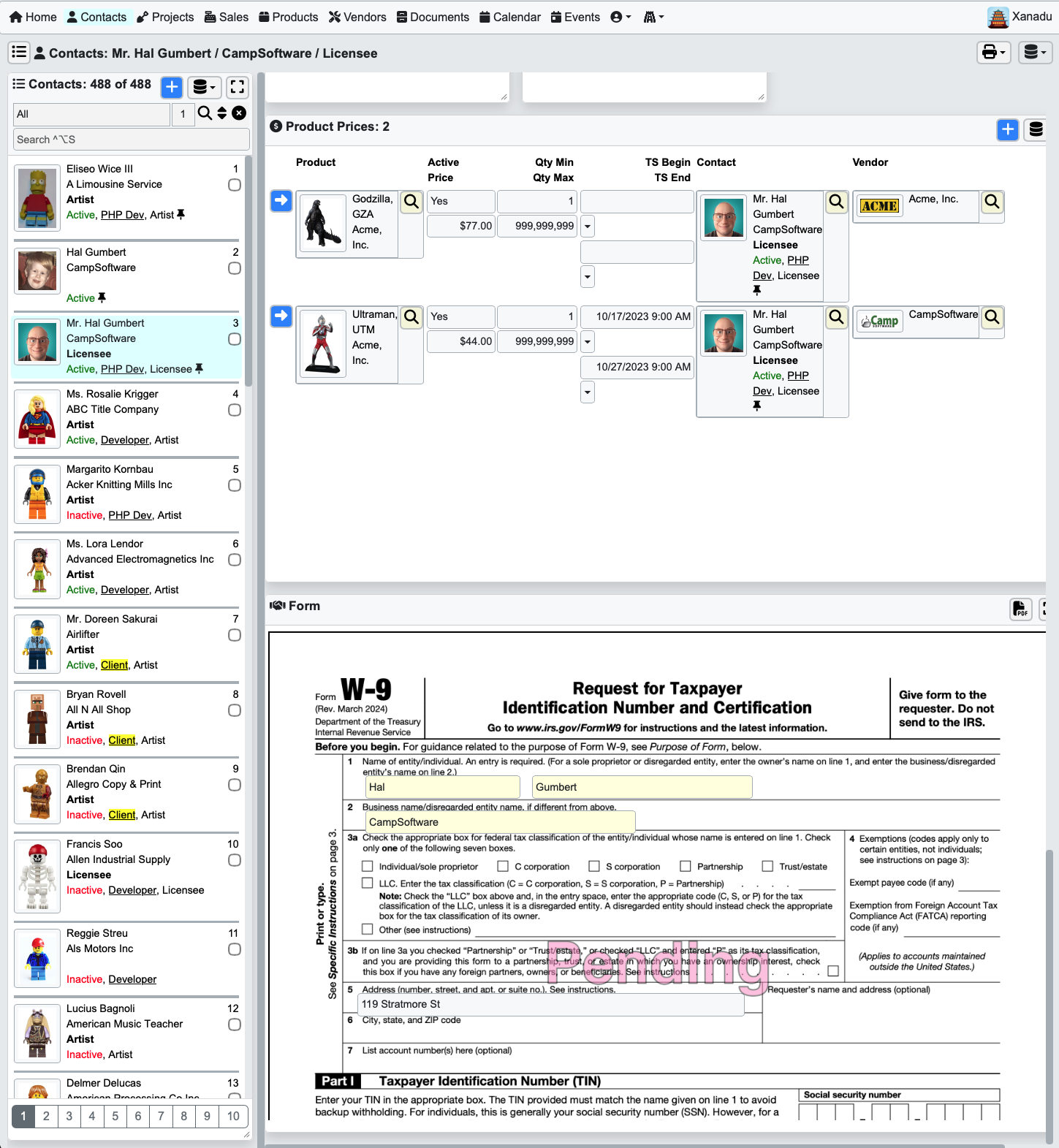
Task: Search product for Ultraman row
Action: [412, 317]
